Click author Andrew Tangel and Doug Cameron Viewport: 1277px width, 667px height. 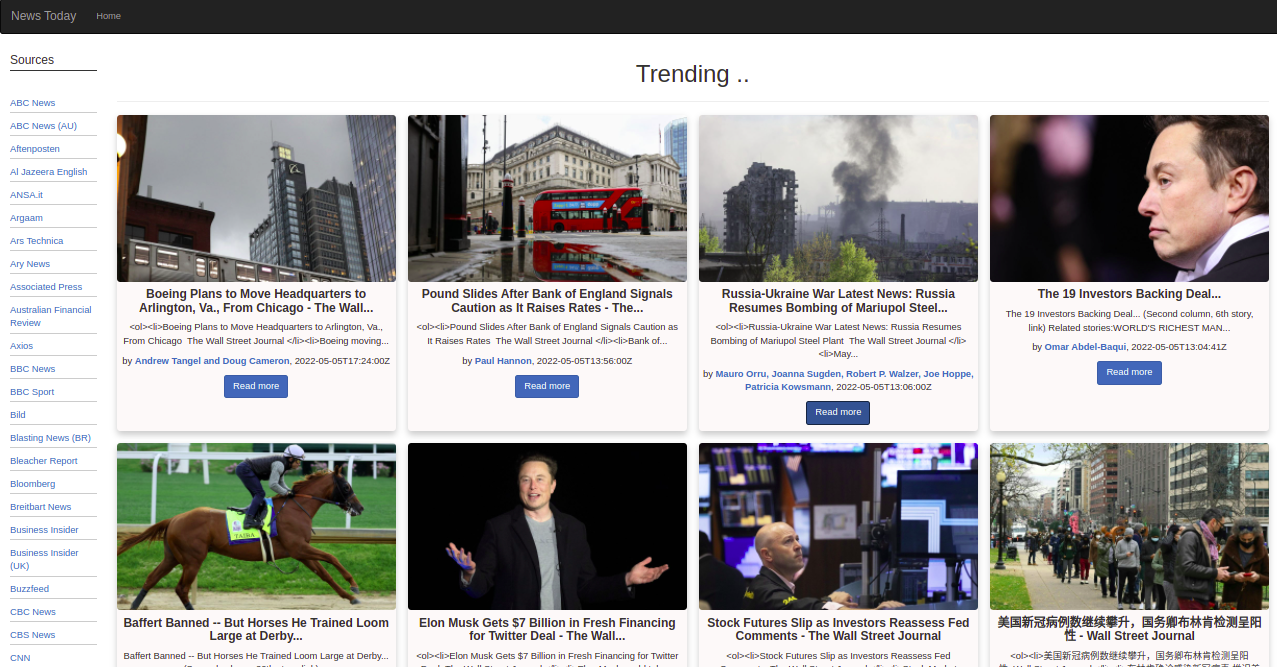212,361
